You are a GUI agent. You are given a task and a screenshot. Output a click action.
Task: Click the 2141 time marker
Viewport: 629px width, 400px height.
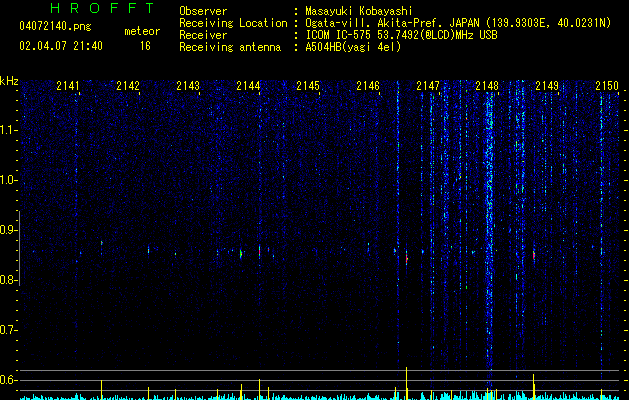(68, 85)
